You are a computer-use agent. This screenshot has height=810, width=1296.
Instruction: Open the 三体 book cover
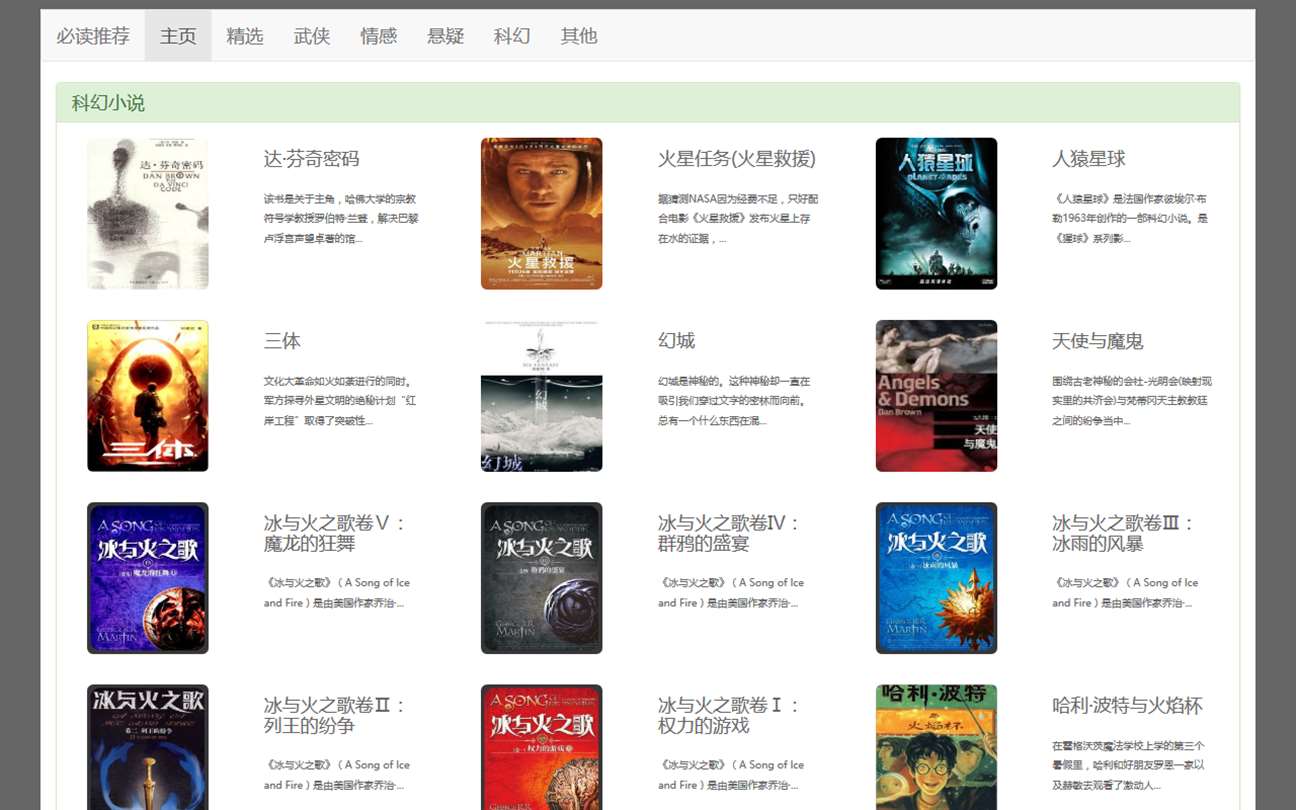(148, 396)
